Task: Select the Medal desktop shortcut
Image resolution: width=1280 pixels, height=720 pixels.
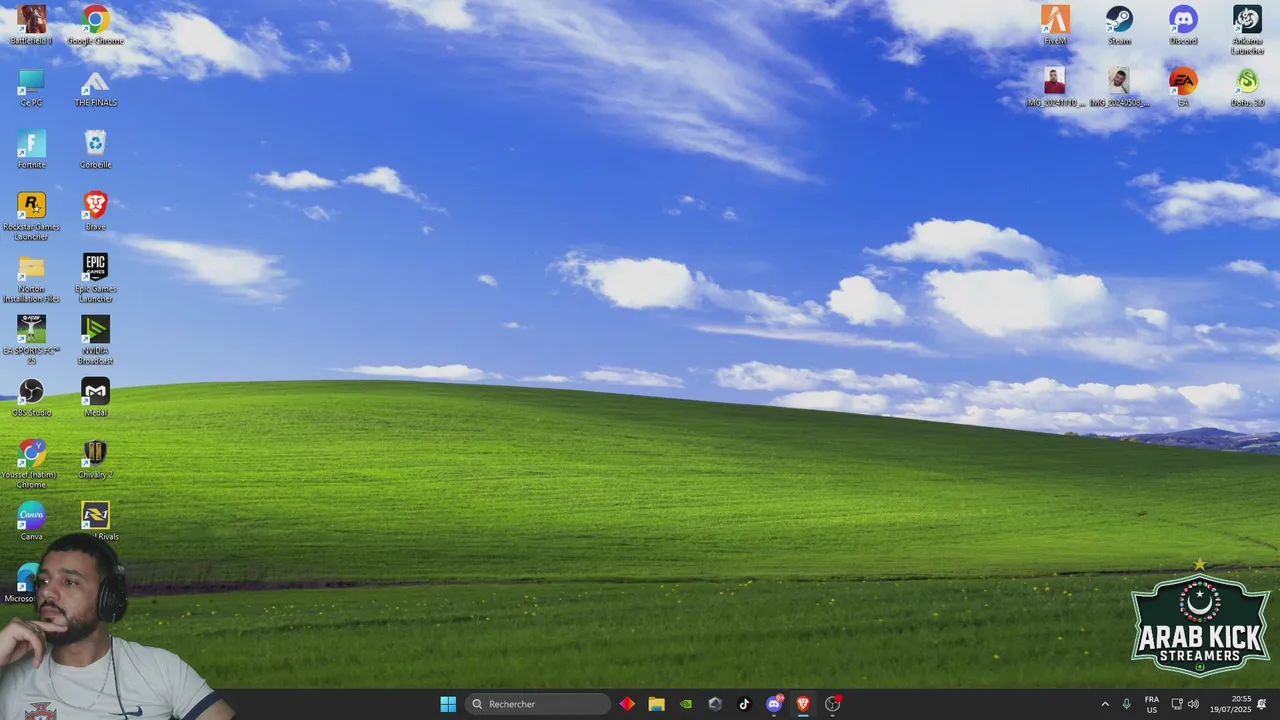Action: click(95, 397)
